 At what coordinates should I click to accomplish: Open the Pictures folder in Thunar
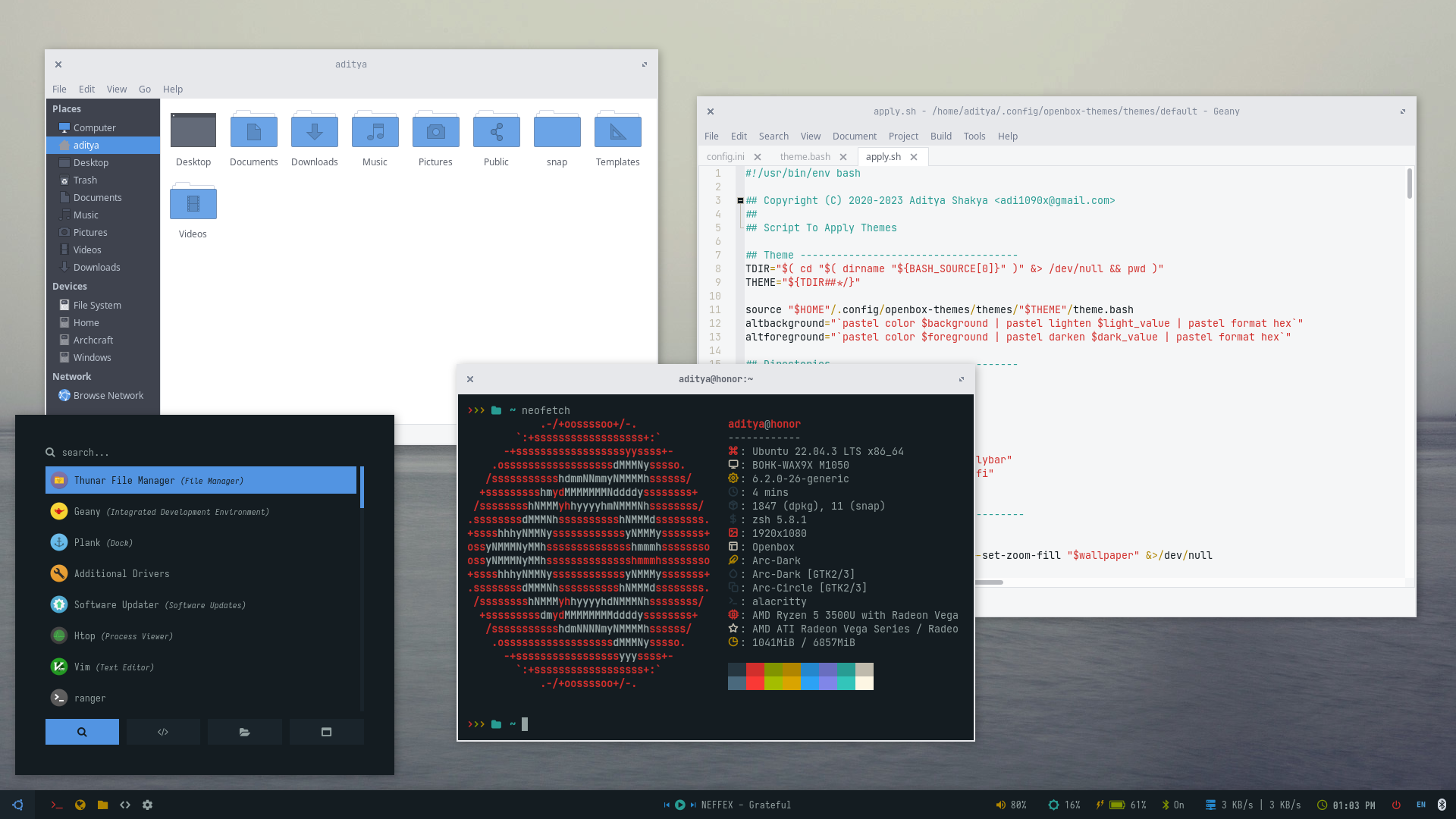pyautogui.click(x=435, y=132)
